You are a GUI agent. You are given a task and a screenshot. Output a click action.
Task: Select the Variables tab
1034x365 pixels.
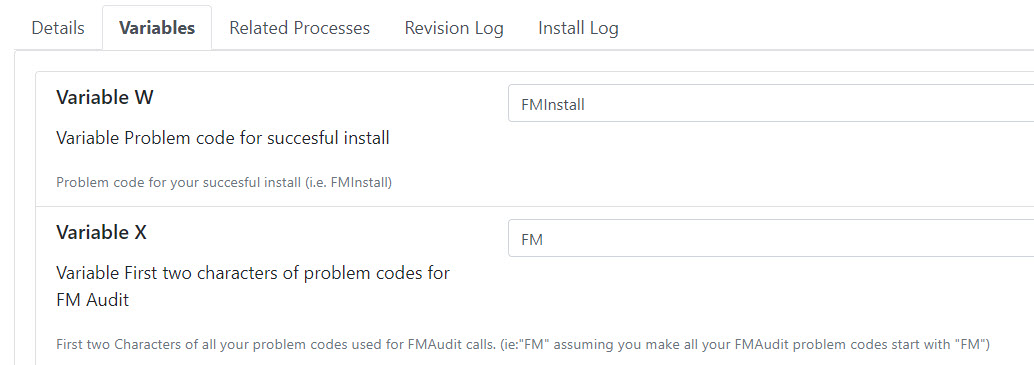(157, 28)
